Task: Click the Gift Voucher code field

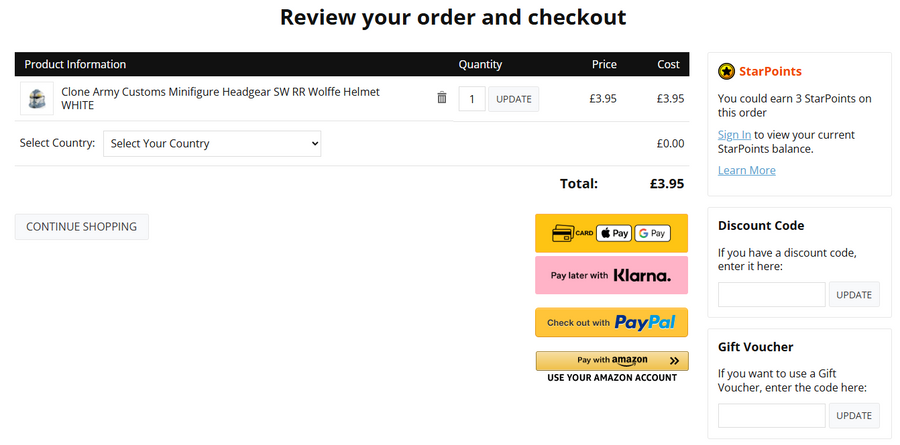Action: coord(771,415)
